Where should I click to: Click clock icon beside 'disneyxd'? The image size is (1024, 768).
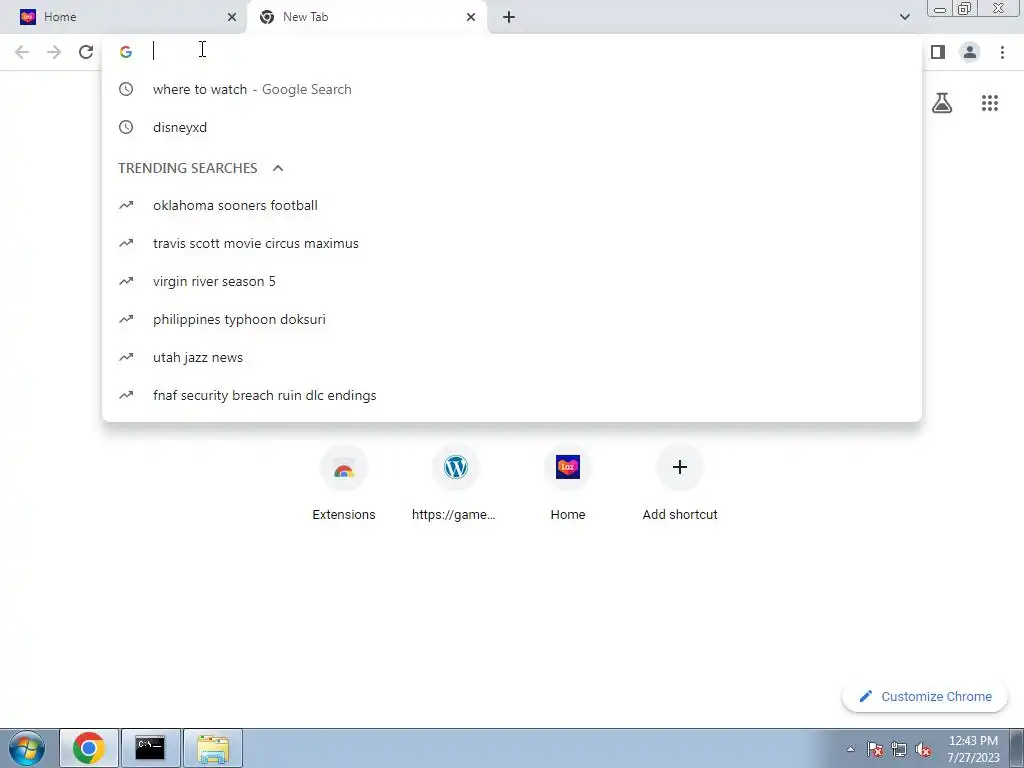[126, 127]
